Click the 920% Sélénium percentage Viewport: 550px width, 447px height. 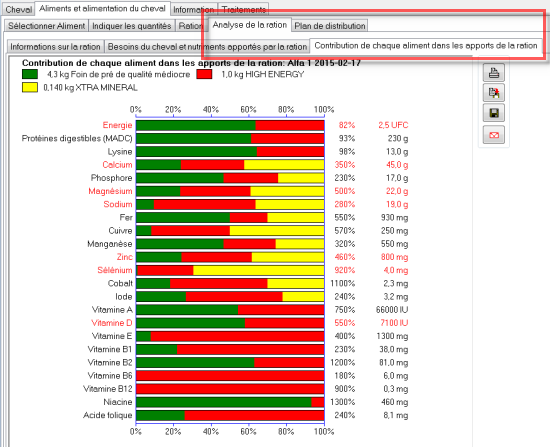[345, 270]
